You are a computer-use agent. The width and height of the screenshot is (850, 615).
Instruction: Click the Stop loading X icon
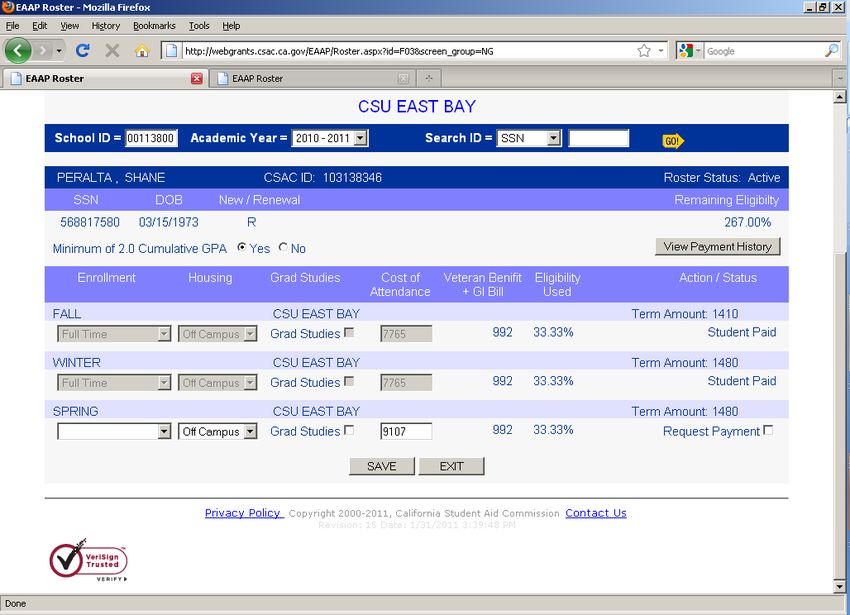tap(112, 51)
